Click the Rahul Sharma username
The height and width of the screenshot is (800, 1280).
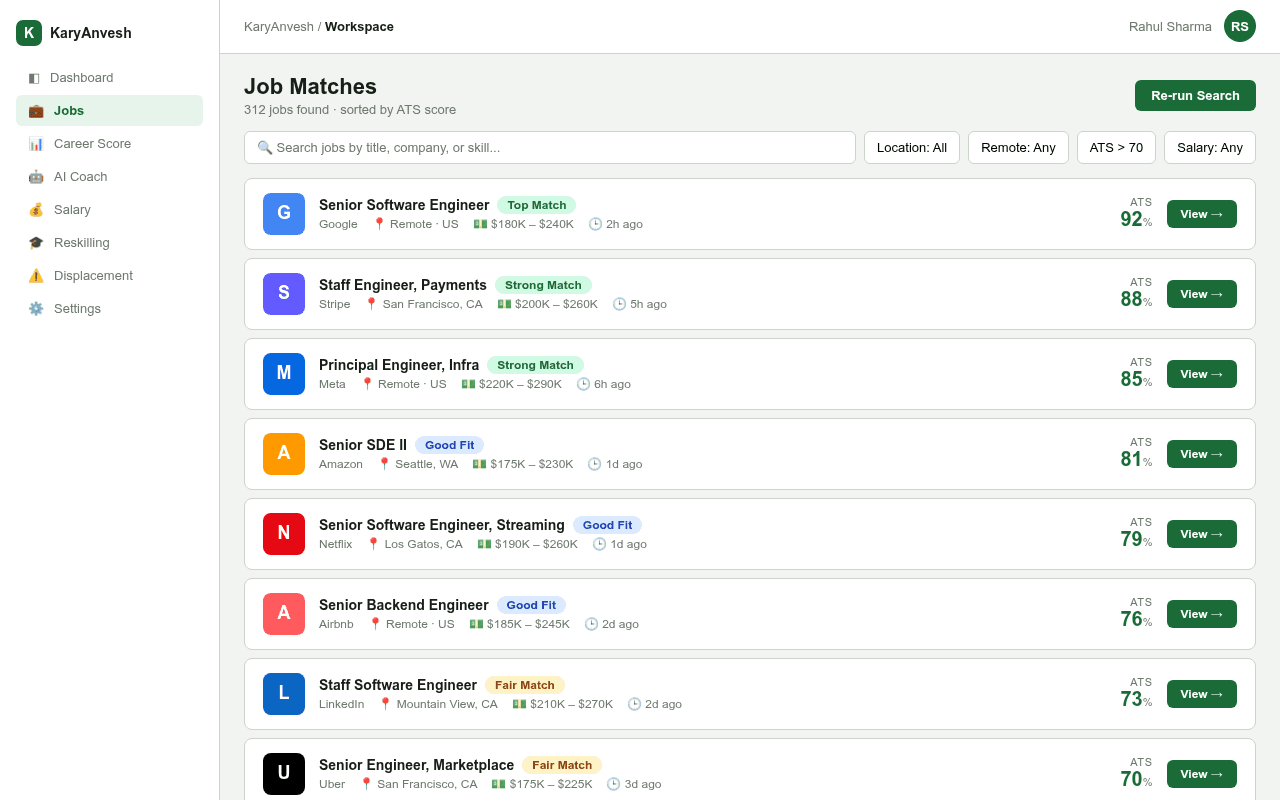[1170, 27]
